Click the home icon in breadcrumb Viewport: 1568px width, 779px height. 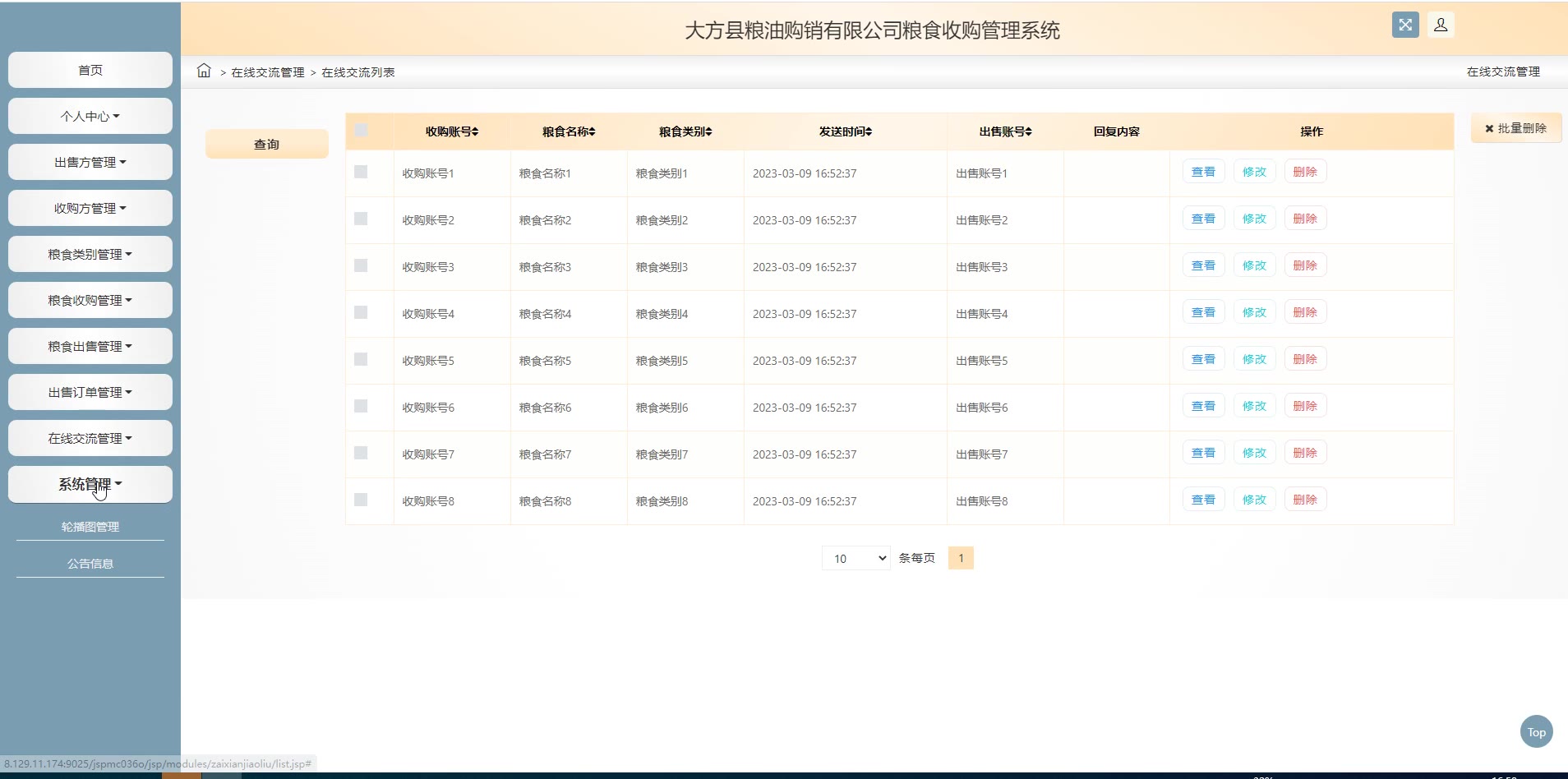coord(204,71)
